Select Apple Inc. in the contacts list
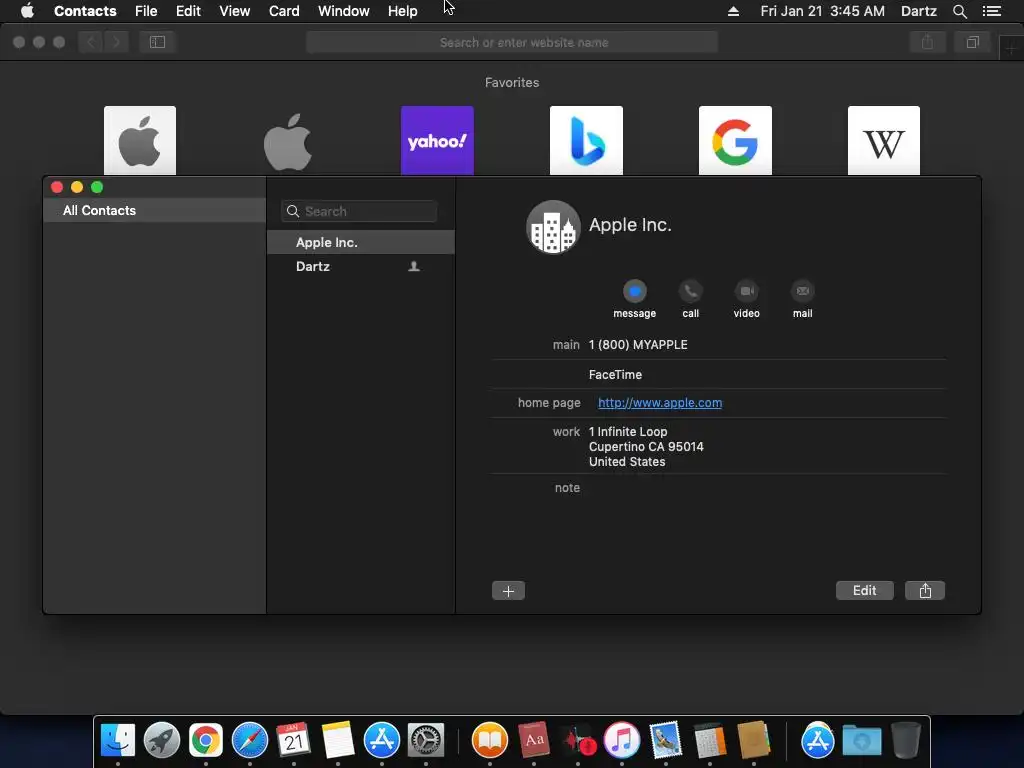Screen dimensions: 1024x768 click(x=360, y=242)
